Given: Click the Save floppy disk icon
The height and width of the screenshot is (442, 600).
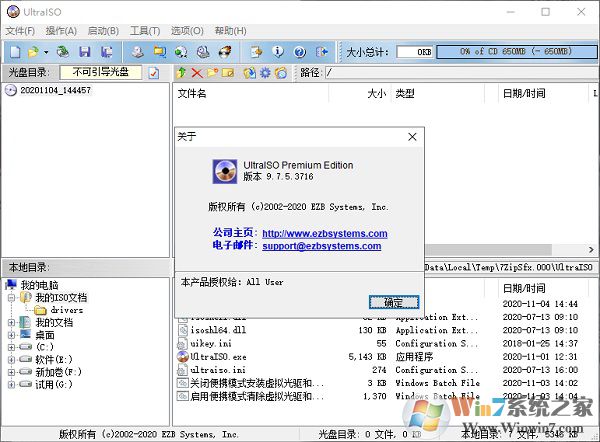Looking at the screenshot, I should 85,52.
